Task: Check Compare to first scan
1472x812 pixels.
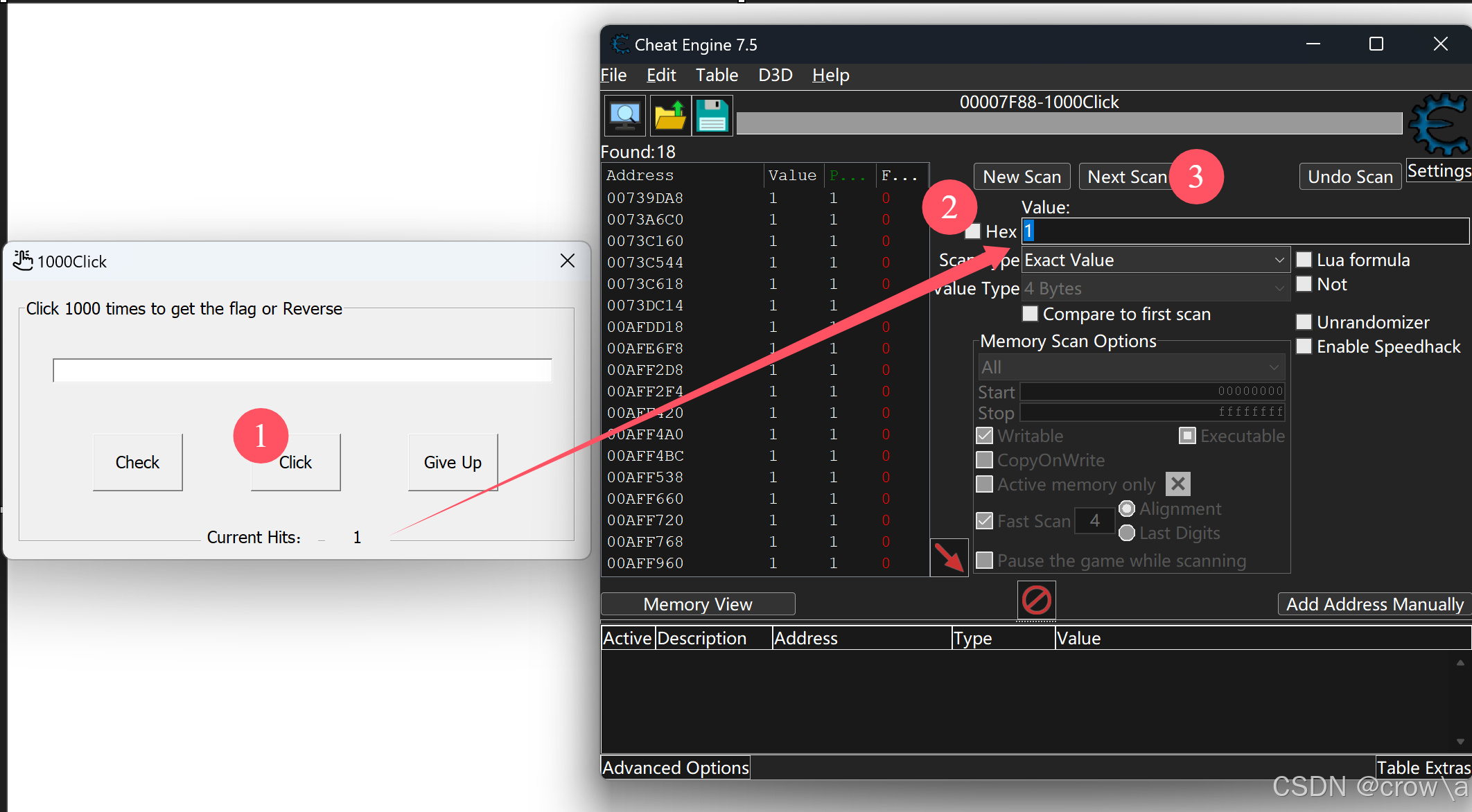Action: 1030,314
